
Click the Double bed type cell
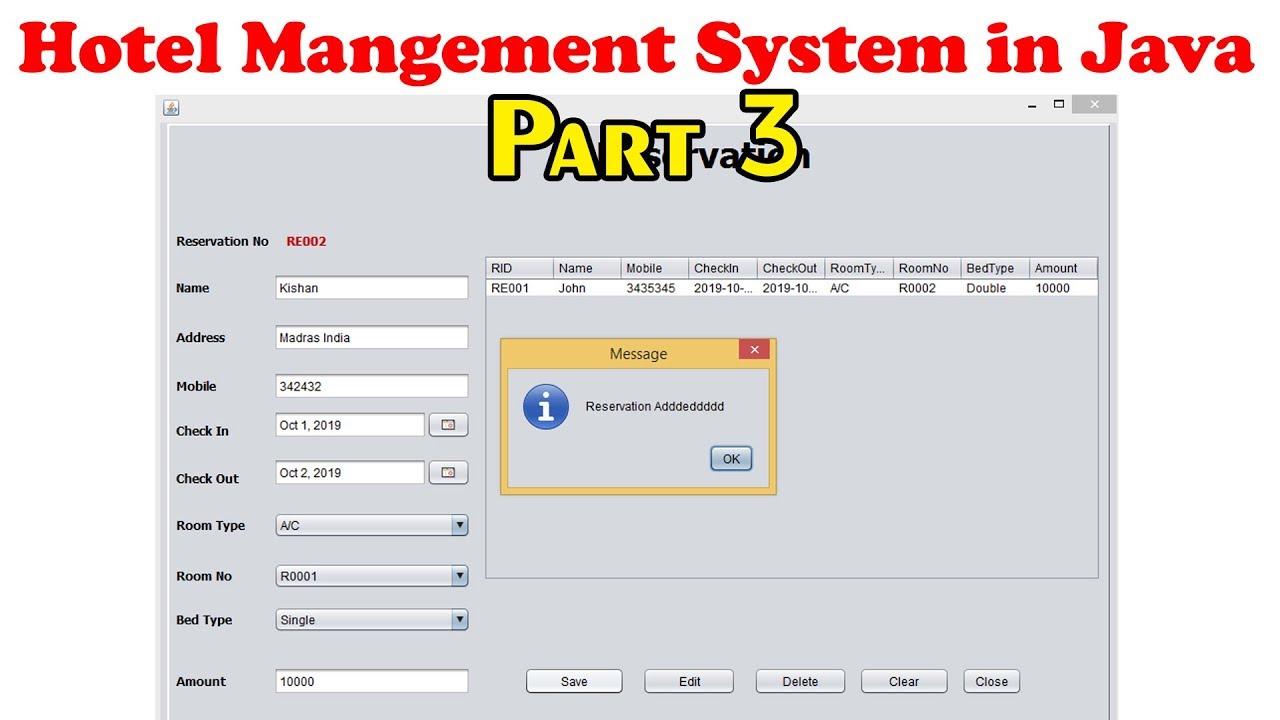(x=996, y=288)
